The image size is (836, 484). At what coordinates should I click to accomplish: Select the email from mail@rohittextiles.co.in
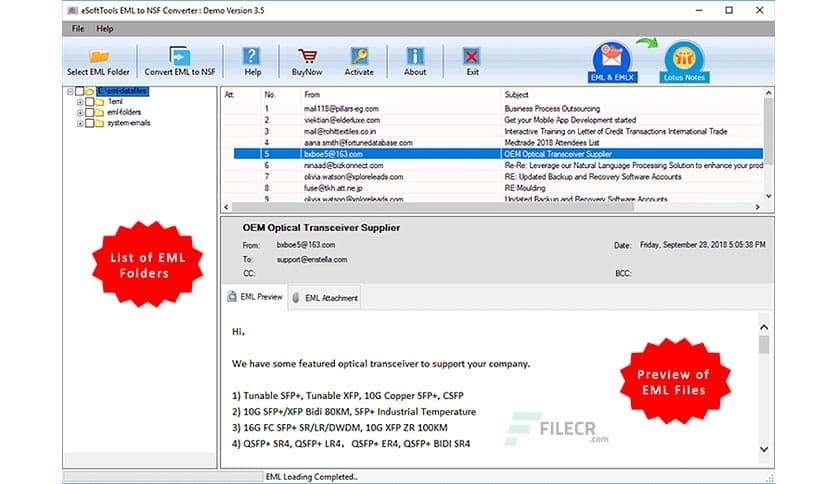tap(340, 132)
